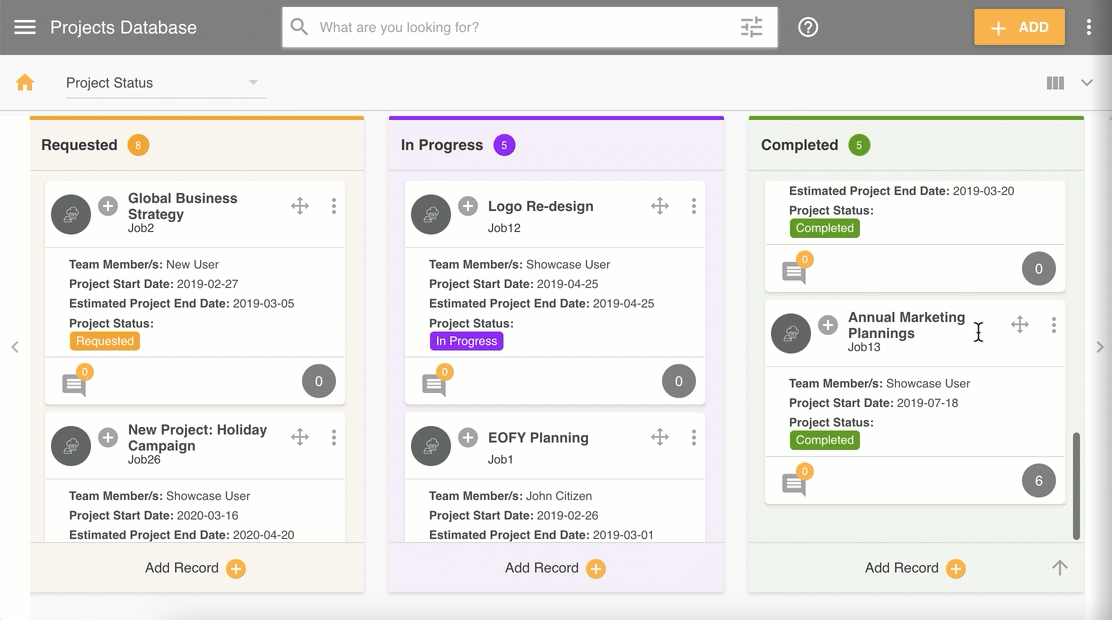
Task: Click the ADD button
Action: (1019, 27)
